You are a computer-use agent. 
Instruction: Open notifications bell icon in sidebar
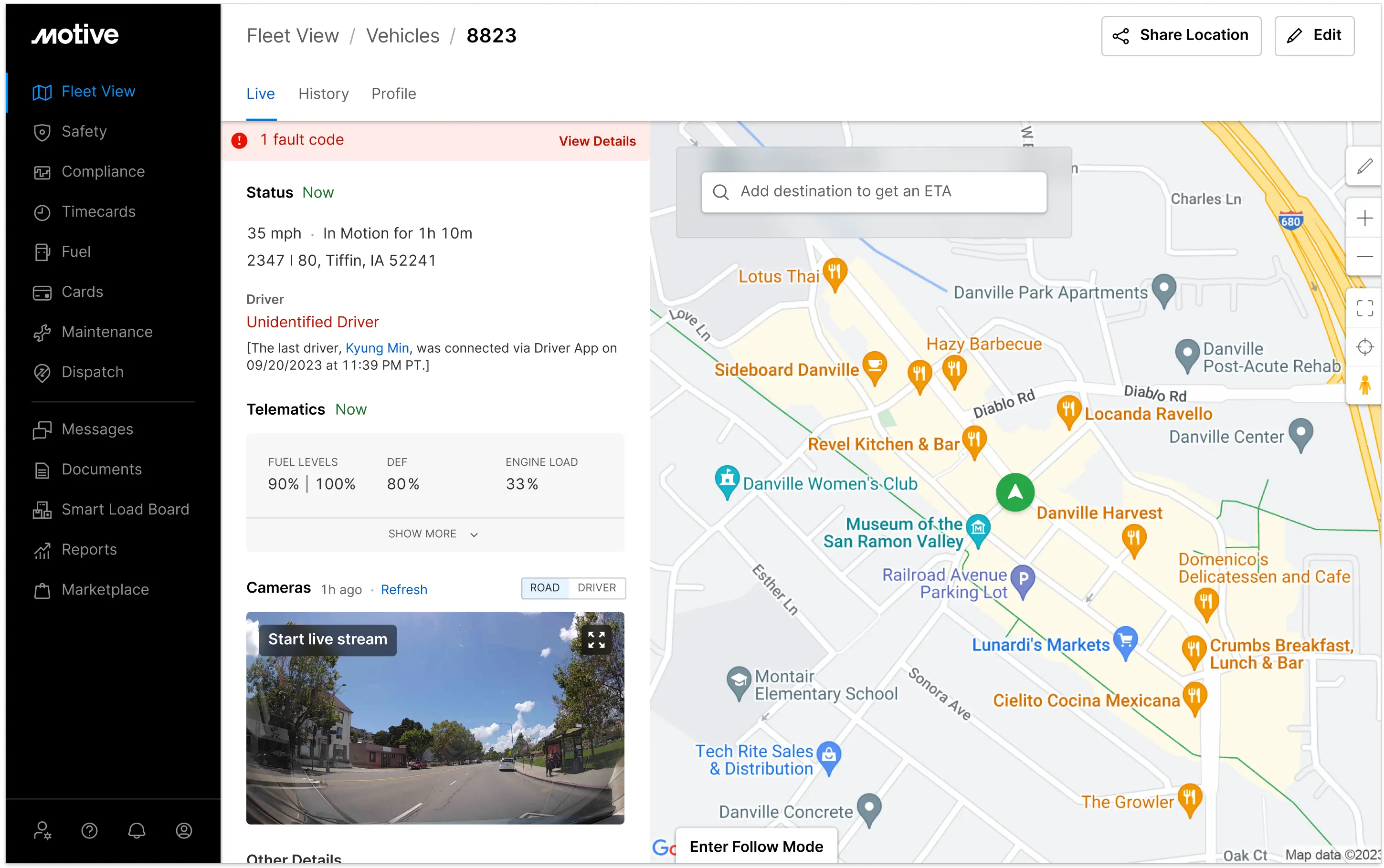pos(137,830)
